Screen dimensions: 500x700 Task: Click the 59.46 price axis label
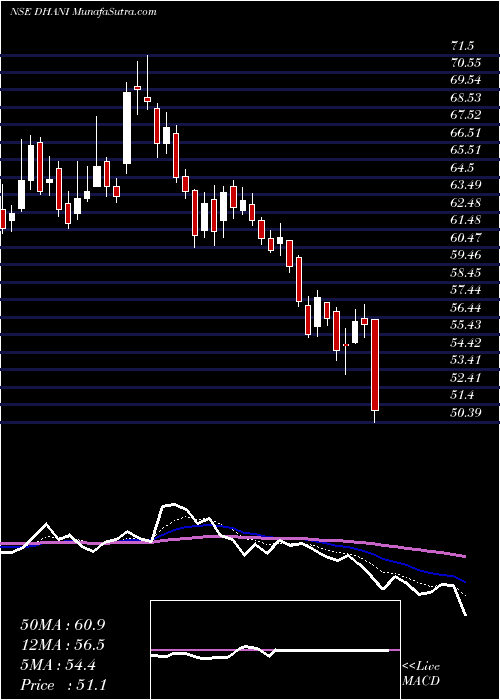tap(466, 255)
